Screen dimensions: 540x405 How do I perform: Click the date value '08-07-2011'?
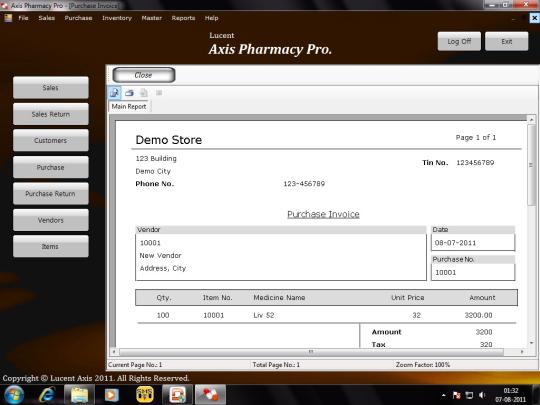click(455, 243)
